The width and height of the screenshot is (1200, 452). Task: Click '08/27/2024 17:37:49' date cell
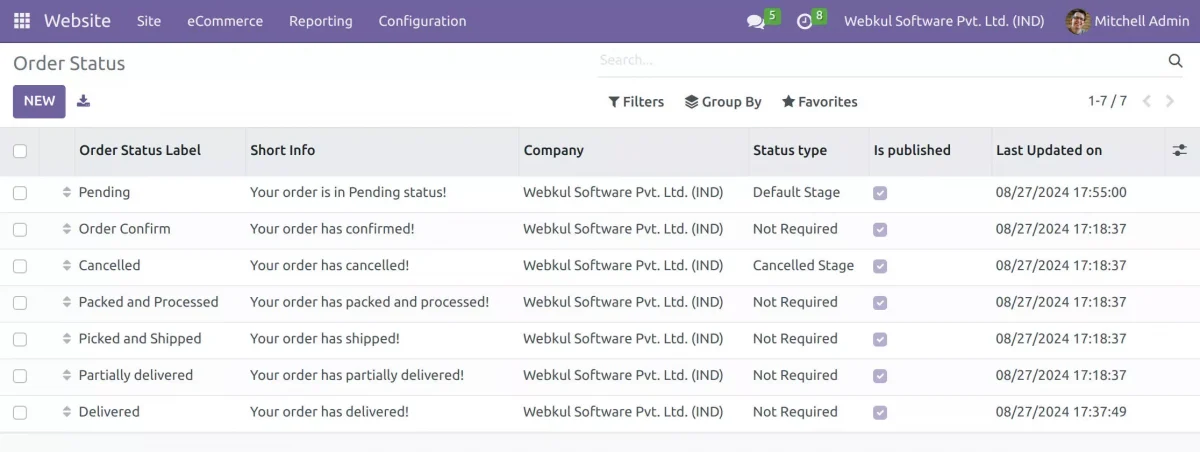pos(1061,412)
